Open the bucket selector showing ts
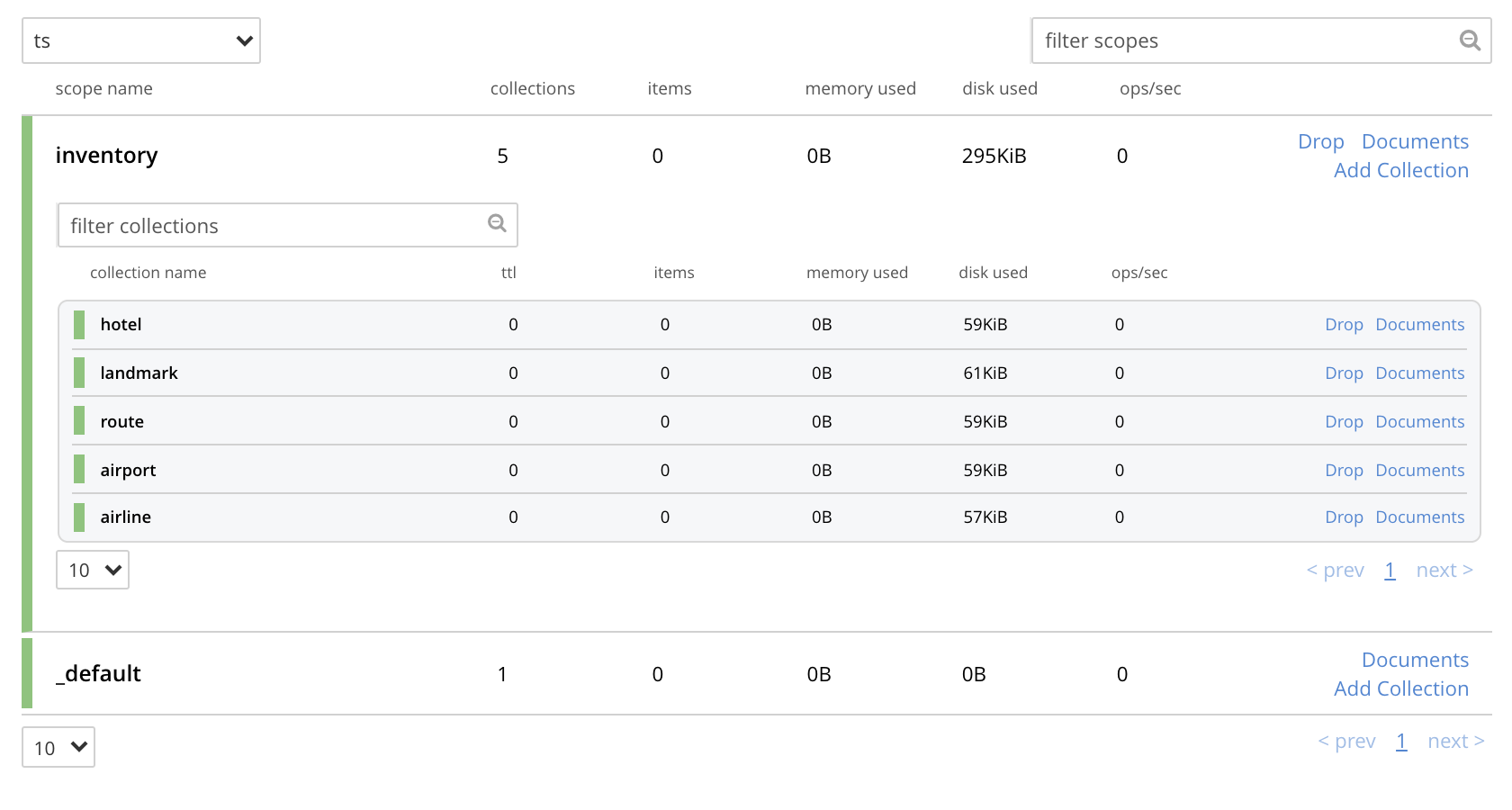Viewport: 1512px width, 810px height. coord(140,40)
